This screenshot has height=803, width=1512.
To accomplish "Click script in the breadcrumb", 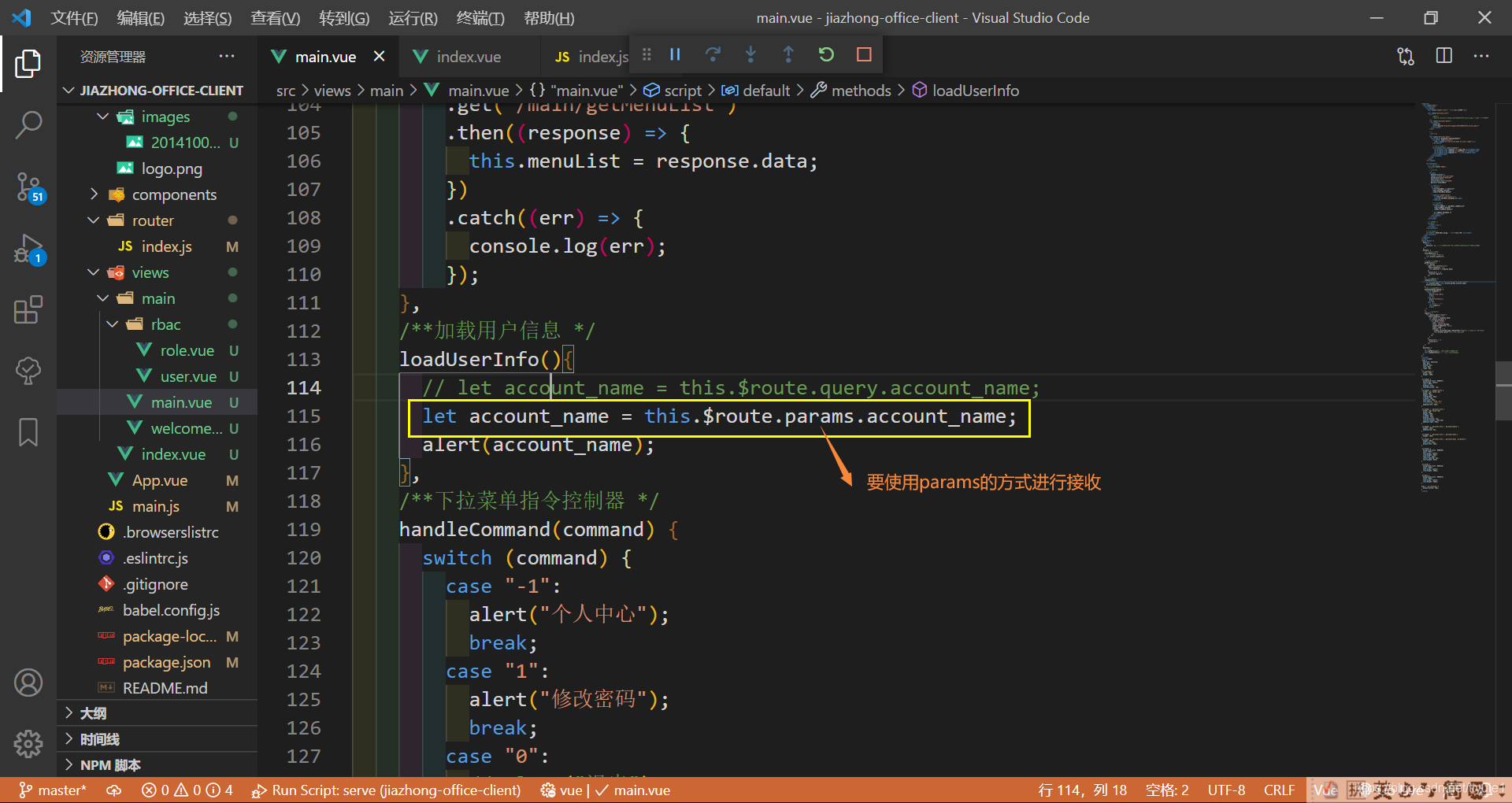I will [x=682, y=91].
